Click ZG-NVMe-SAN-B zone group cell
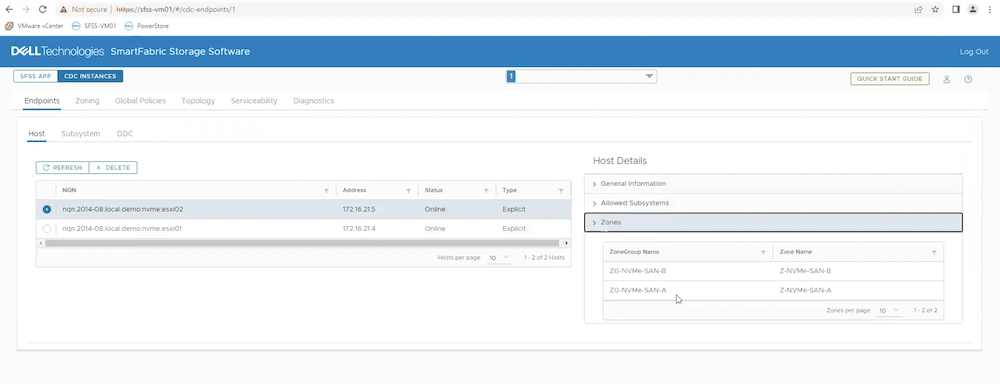Image resolution: width=1000 pixels, height=384 pixels. [x=638, y=271]
